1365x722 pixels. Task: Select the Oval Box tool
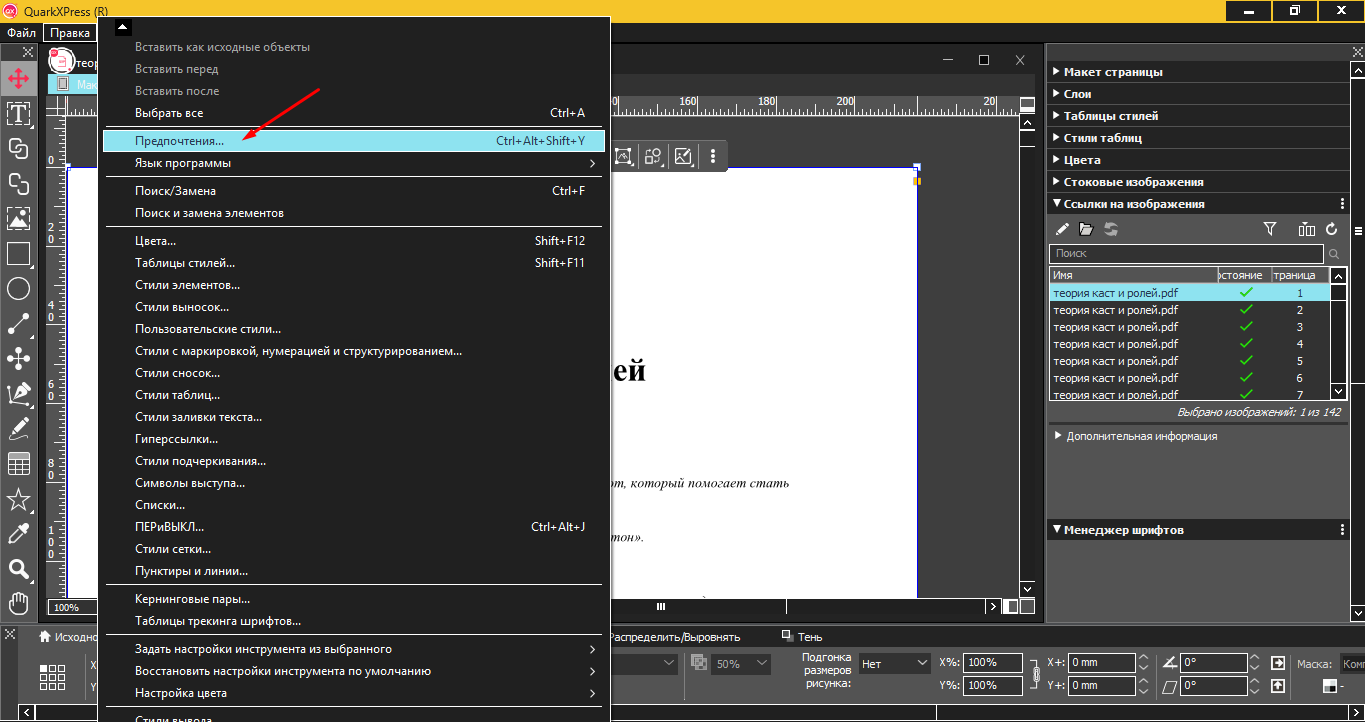(18, 289)
